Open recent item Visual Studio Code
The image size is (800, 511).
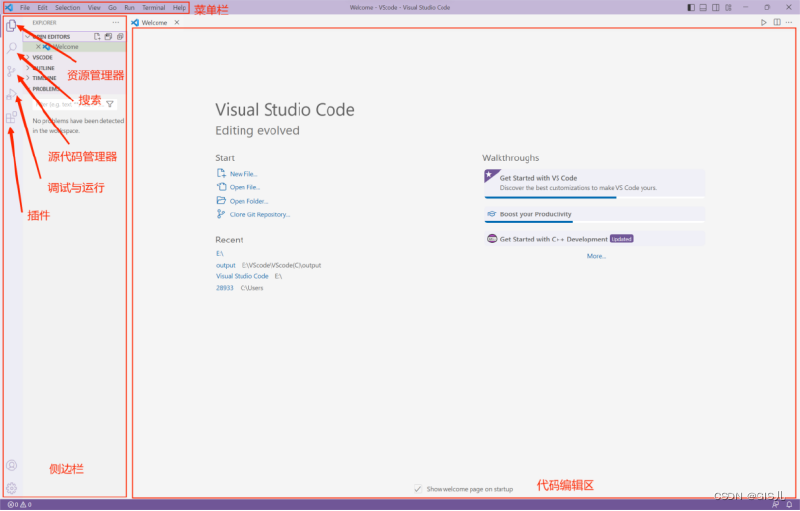tap(242, 276)
